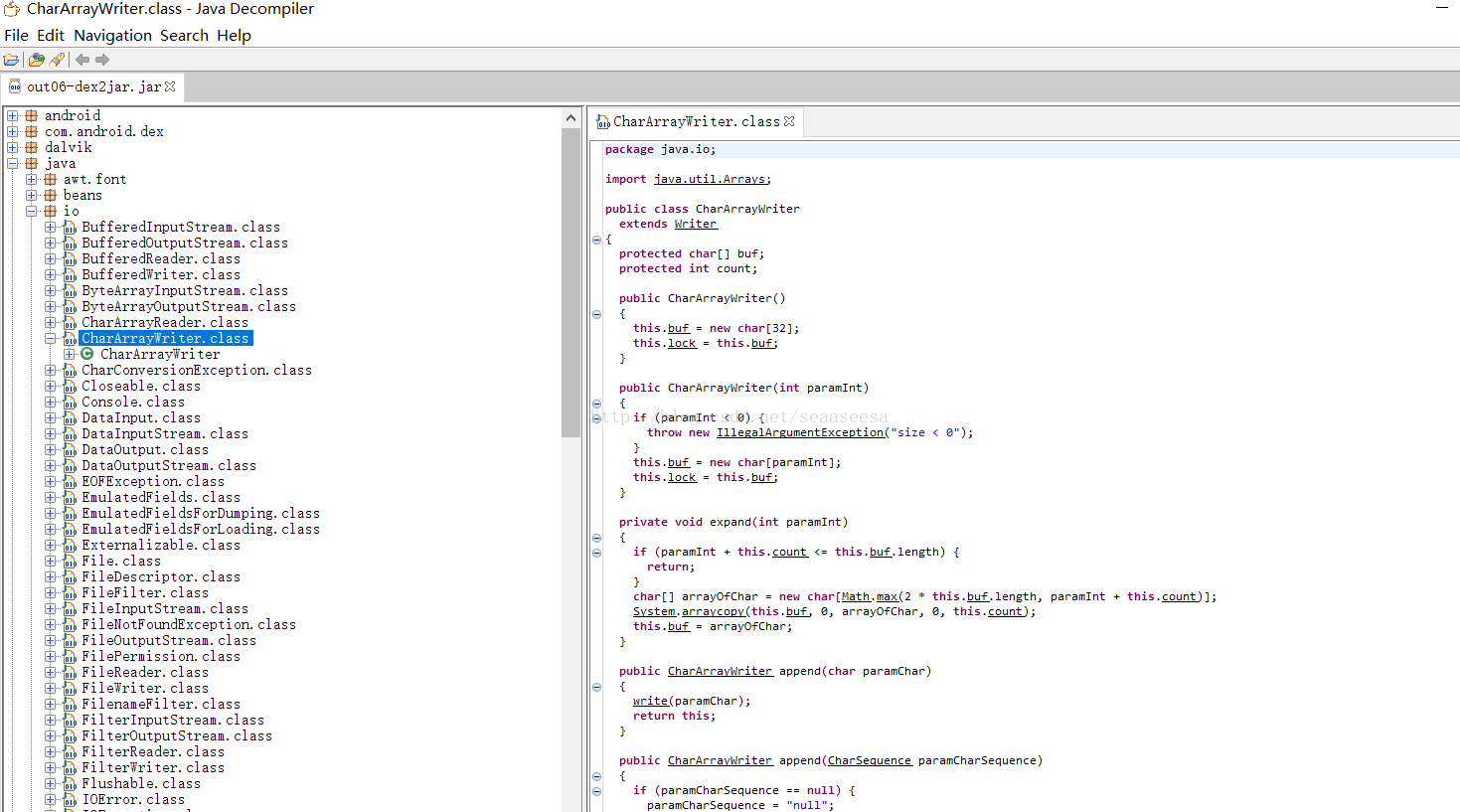Expand the CharArrayWriter class member node
This screenshot has width=1460, height=812.
tap(70, 354)
